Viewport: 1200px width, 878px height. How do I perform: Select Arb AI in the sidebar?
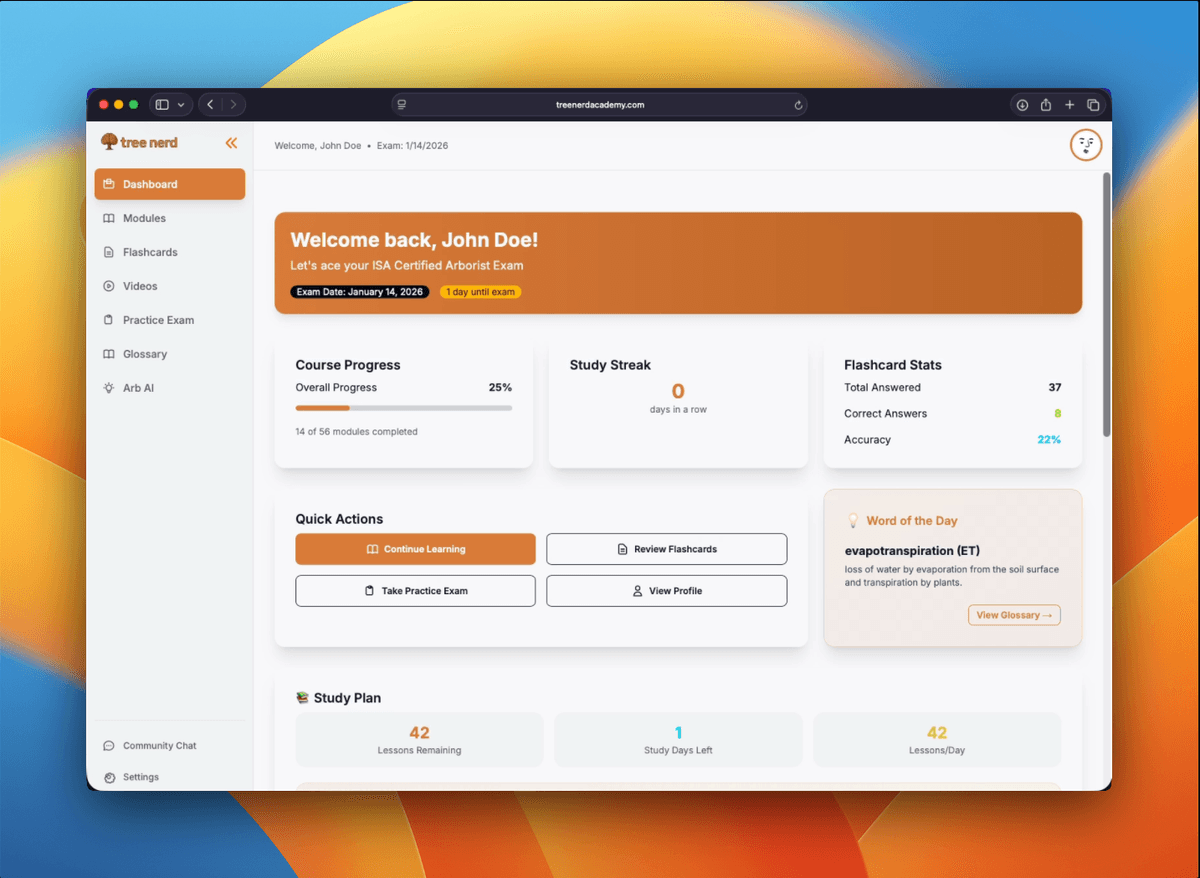[x=138, y=388]
